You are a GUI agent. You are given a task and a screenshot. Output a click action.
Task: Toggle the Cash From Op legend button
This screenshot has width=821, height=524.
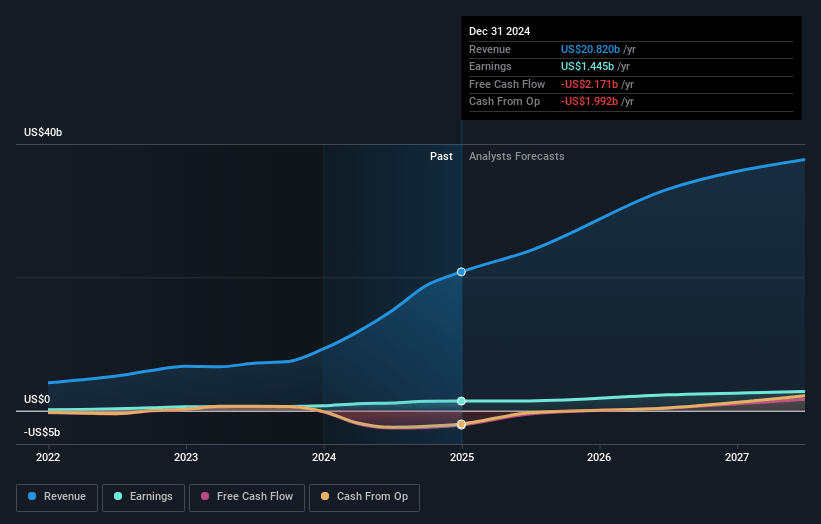[364, 497]
